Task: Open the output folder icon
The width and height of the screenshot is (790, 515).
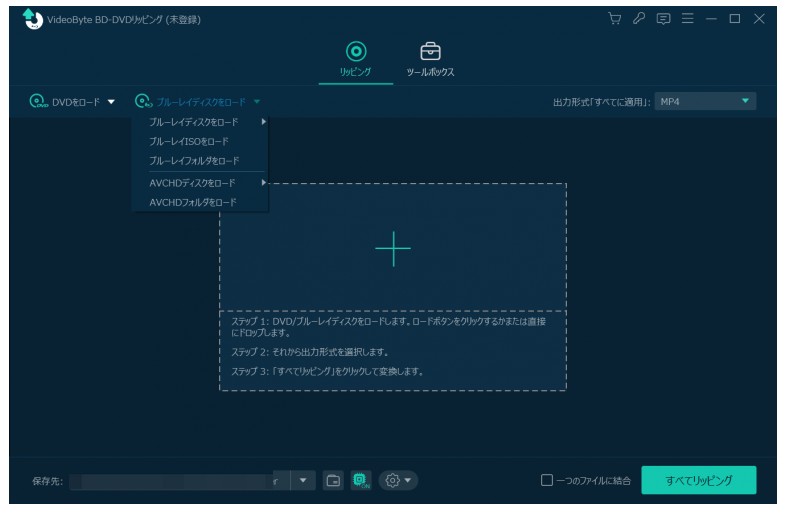Action: [333, 481]
